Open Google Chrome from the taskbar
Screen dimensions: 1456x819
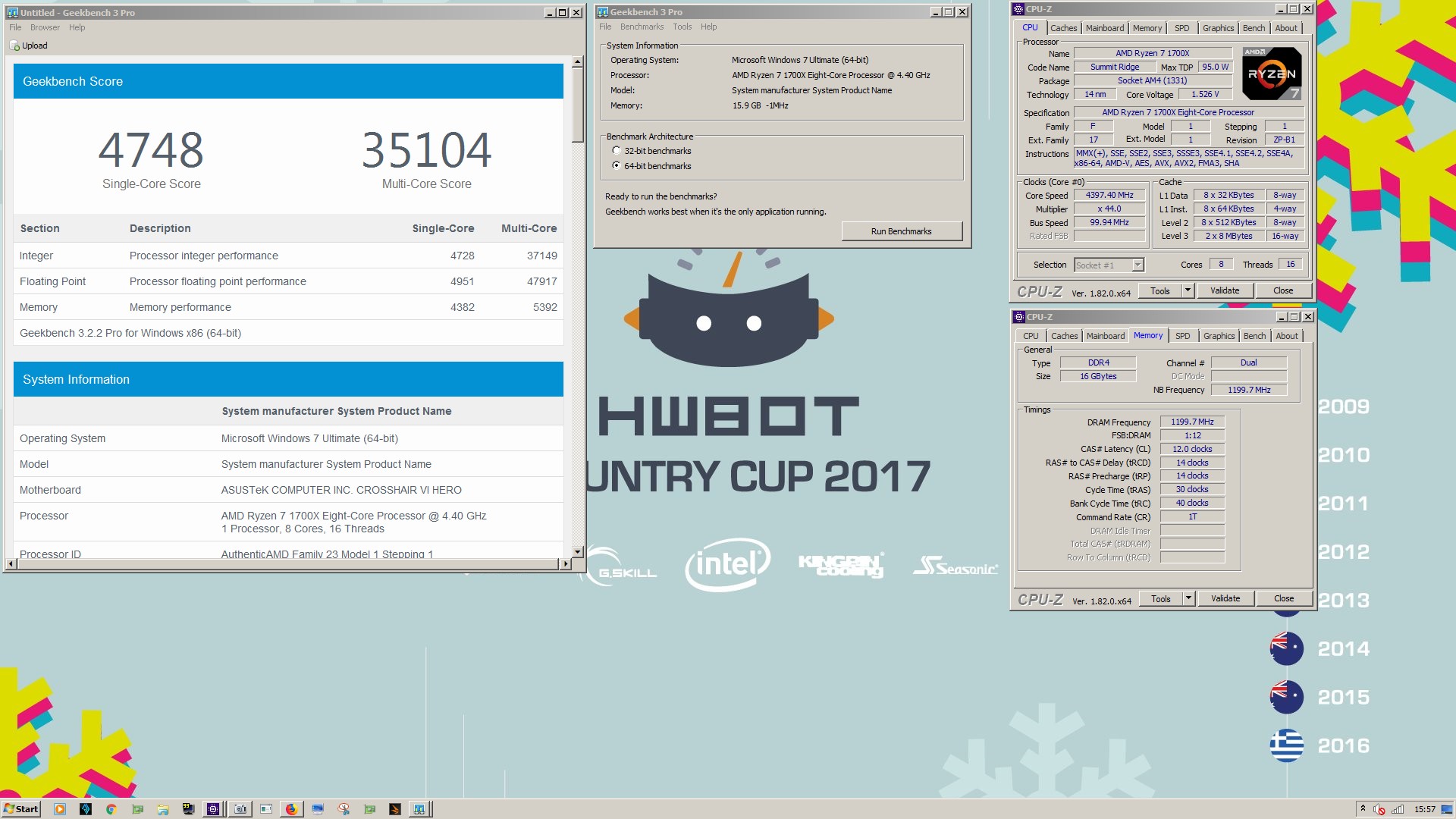111,809
